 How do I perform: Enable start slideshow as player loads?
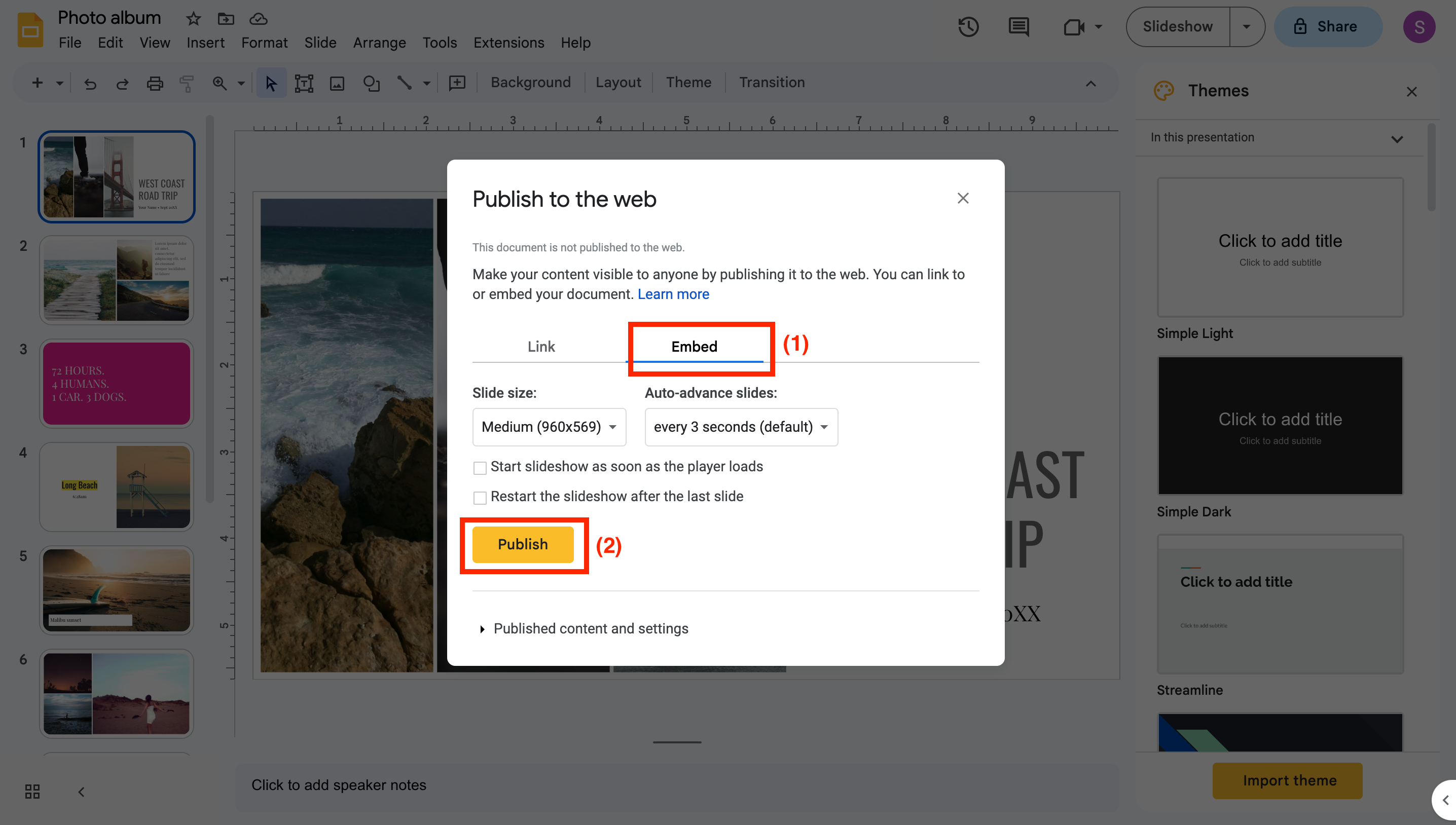[480, 467]
